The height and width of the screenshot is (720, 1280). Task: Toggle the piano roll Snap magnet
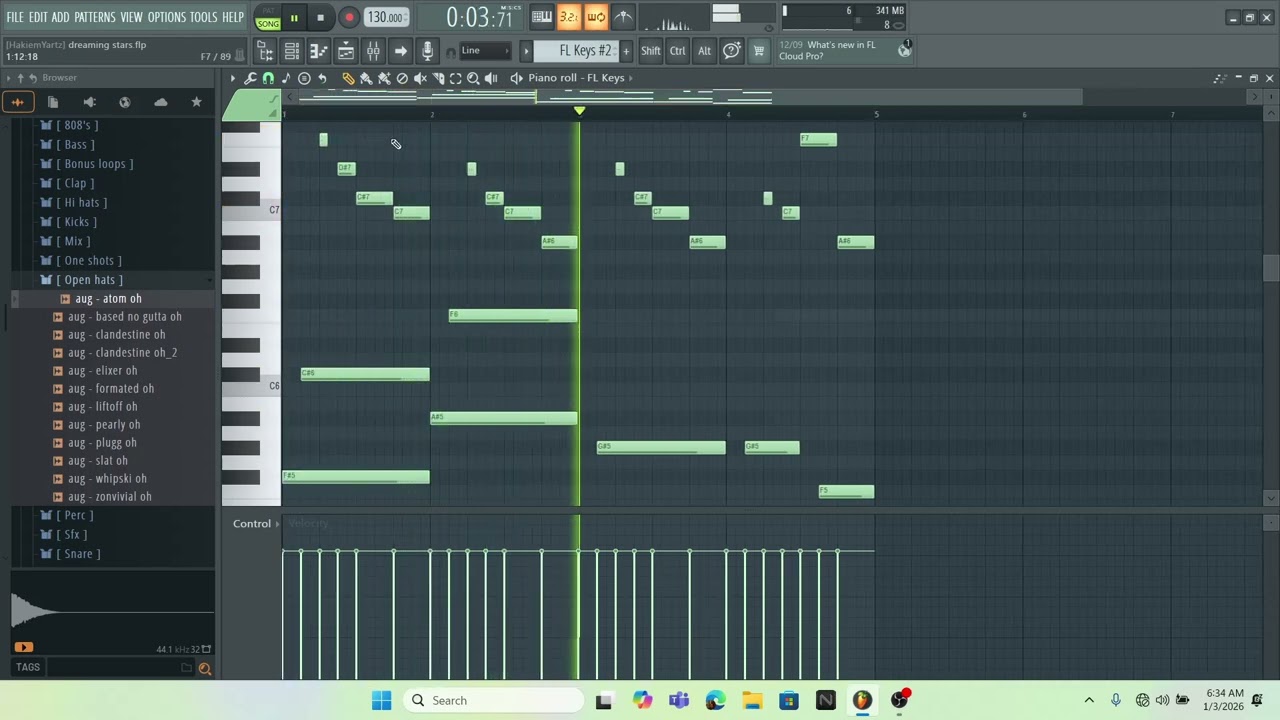[x=268, y=78]
